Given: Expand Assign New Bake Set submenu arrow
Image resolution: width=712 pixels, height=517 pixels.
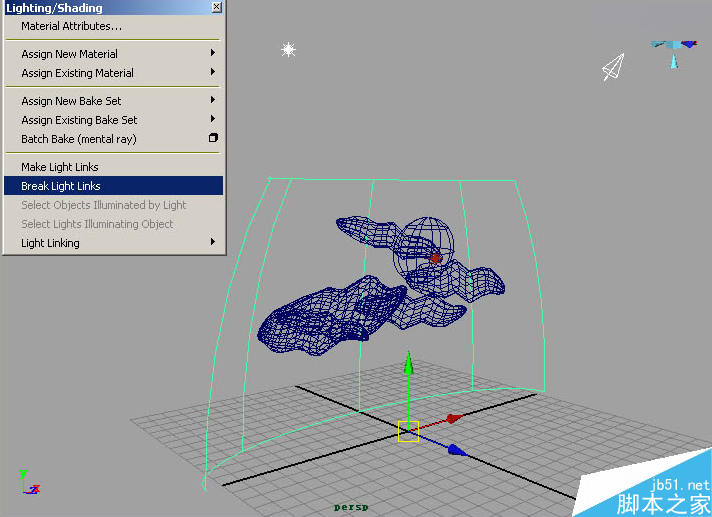Looking at the screenshot, I should click(x=213, y=100).
